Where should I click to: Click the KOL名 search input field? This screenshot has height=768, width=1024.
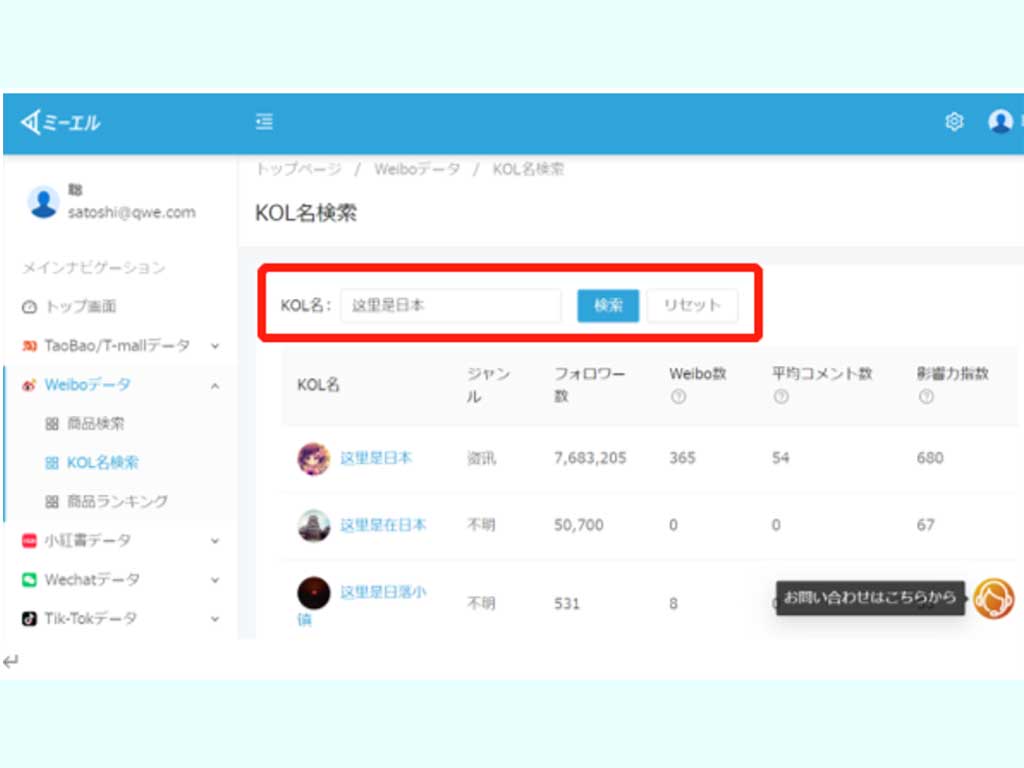pyautogui.click(x=450, y=306)
